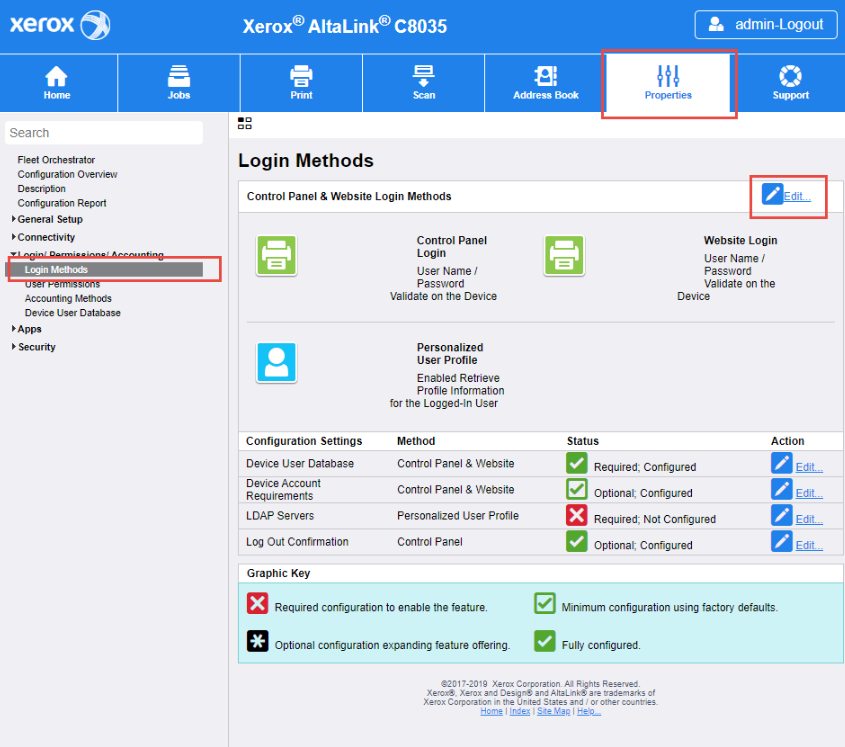Expand the Apps tree section
Image resolution: width=845 pixels, height=747 pixels.
tap(14, 329)
